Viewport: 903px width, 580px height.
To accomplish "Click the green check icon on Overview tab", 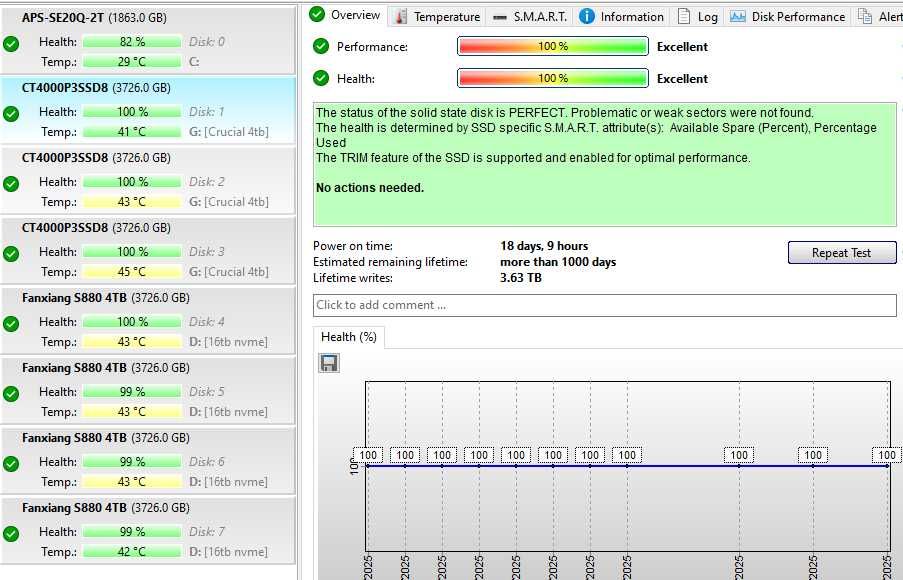I will coord(317,14).
